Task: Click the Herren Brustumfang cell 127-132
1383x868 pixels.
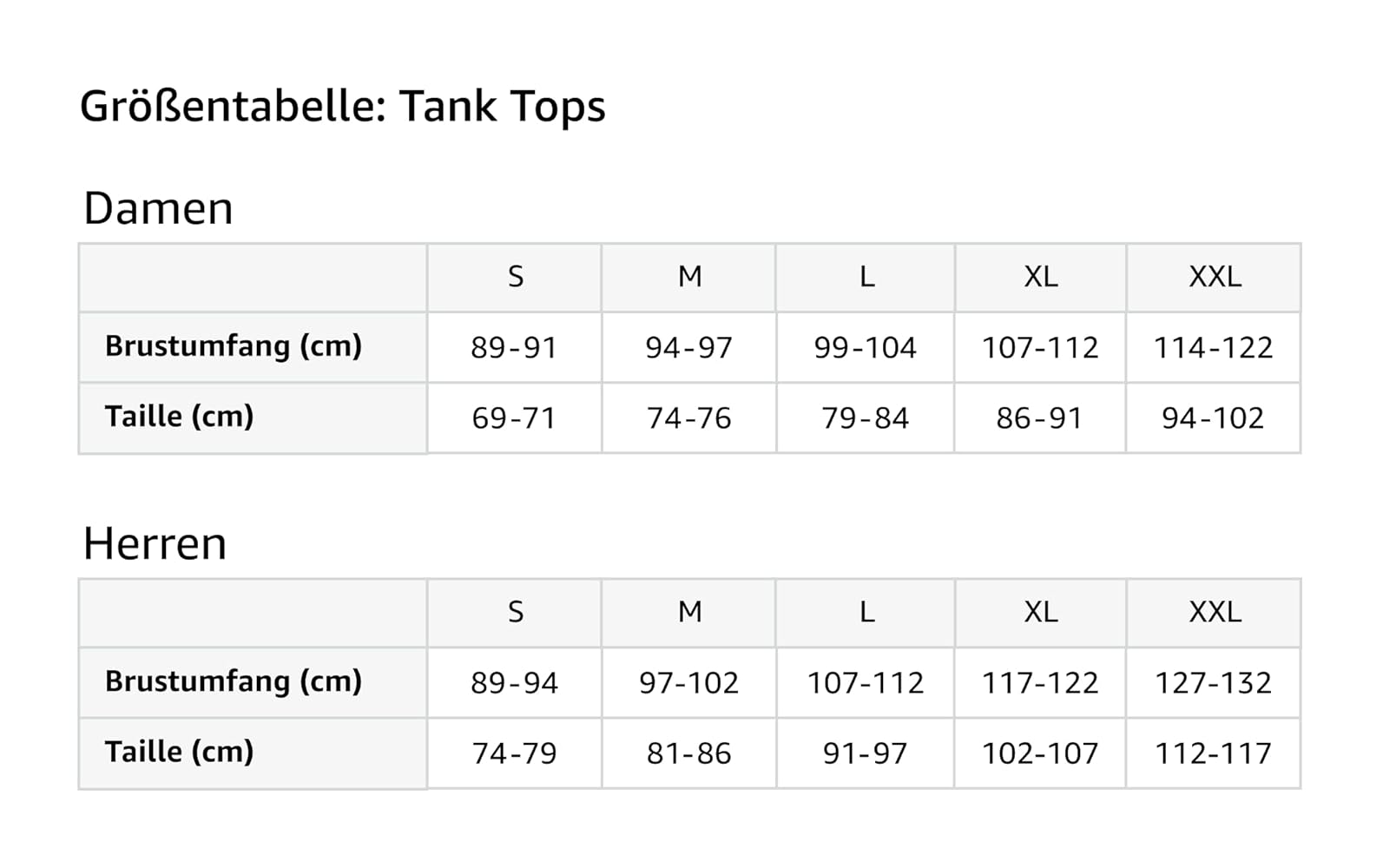Action: (1213, 683)
